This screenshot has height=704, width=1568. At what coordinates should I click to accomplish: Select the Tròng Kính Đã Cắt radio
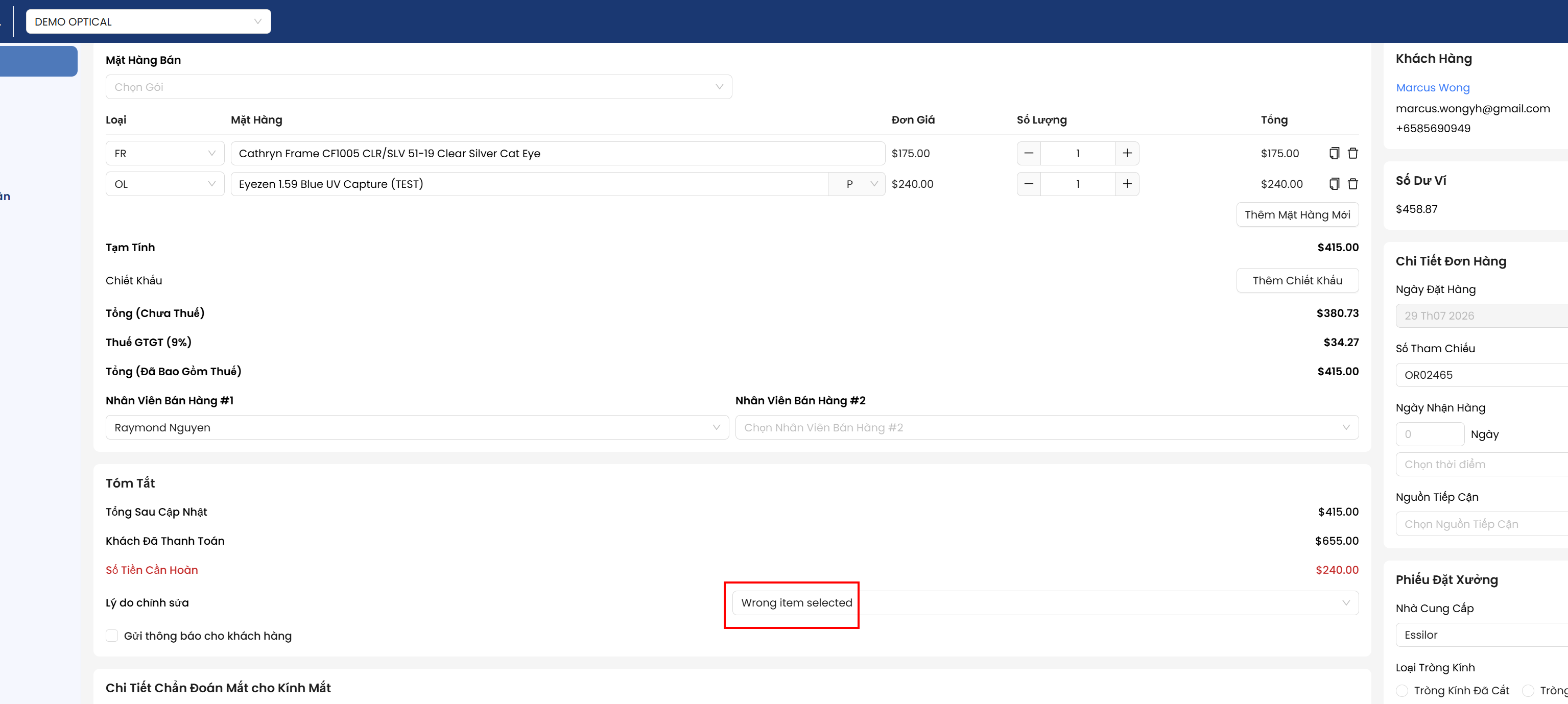(x=1402, y=691)
